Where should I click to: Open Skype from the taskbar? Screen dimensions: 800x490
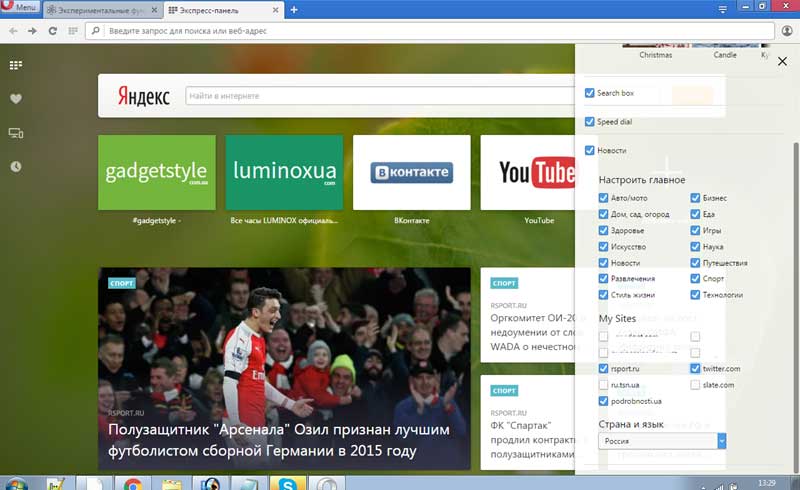point(288,484)
